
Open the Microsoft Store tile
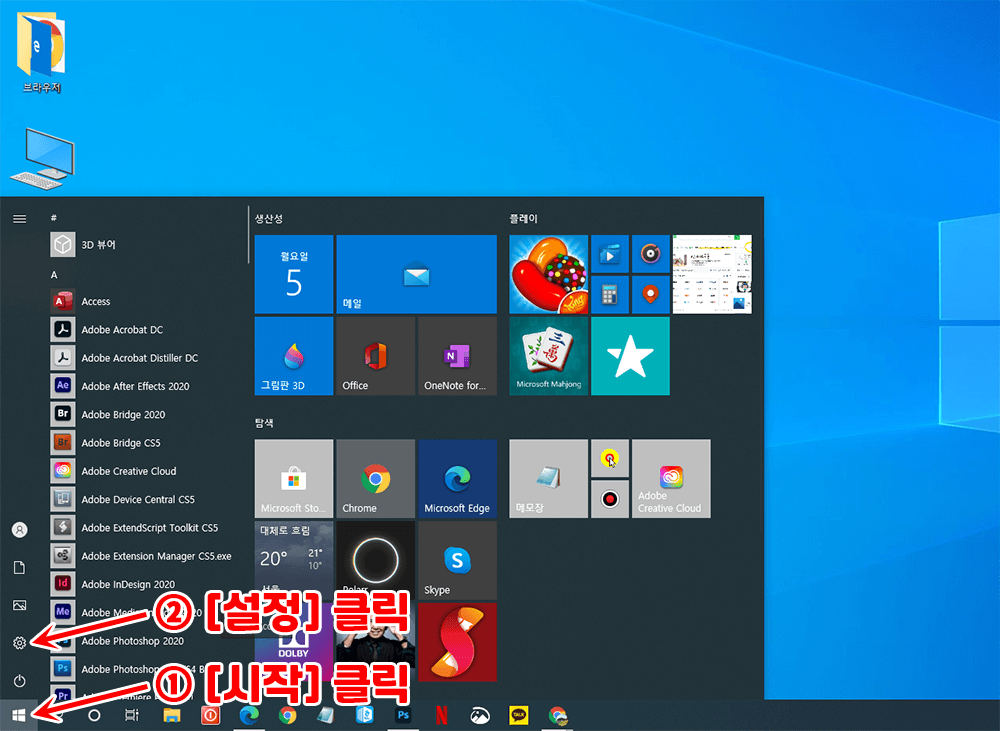(293, 478)
